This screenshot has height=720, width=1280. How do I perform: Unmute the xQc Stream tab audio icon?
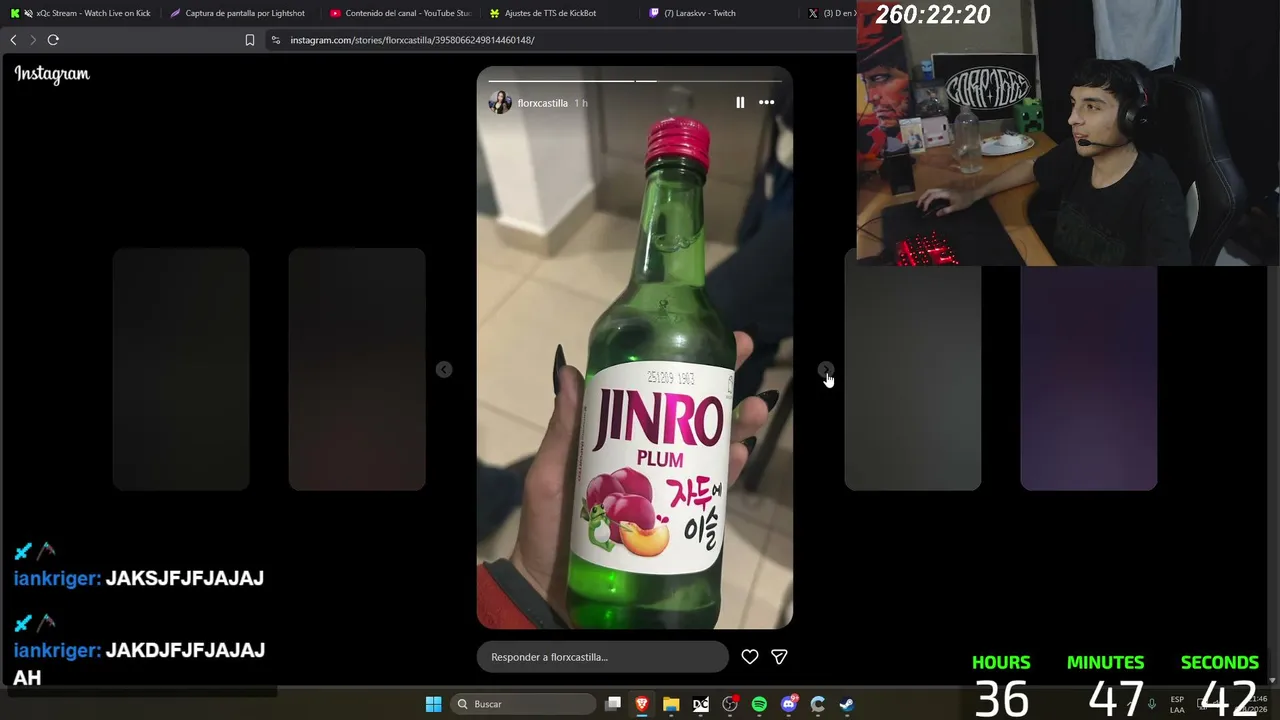coord(27,13)
